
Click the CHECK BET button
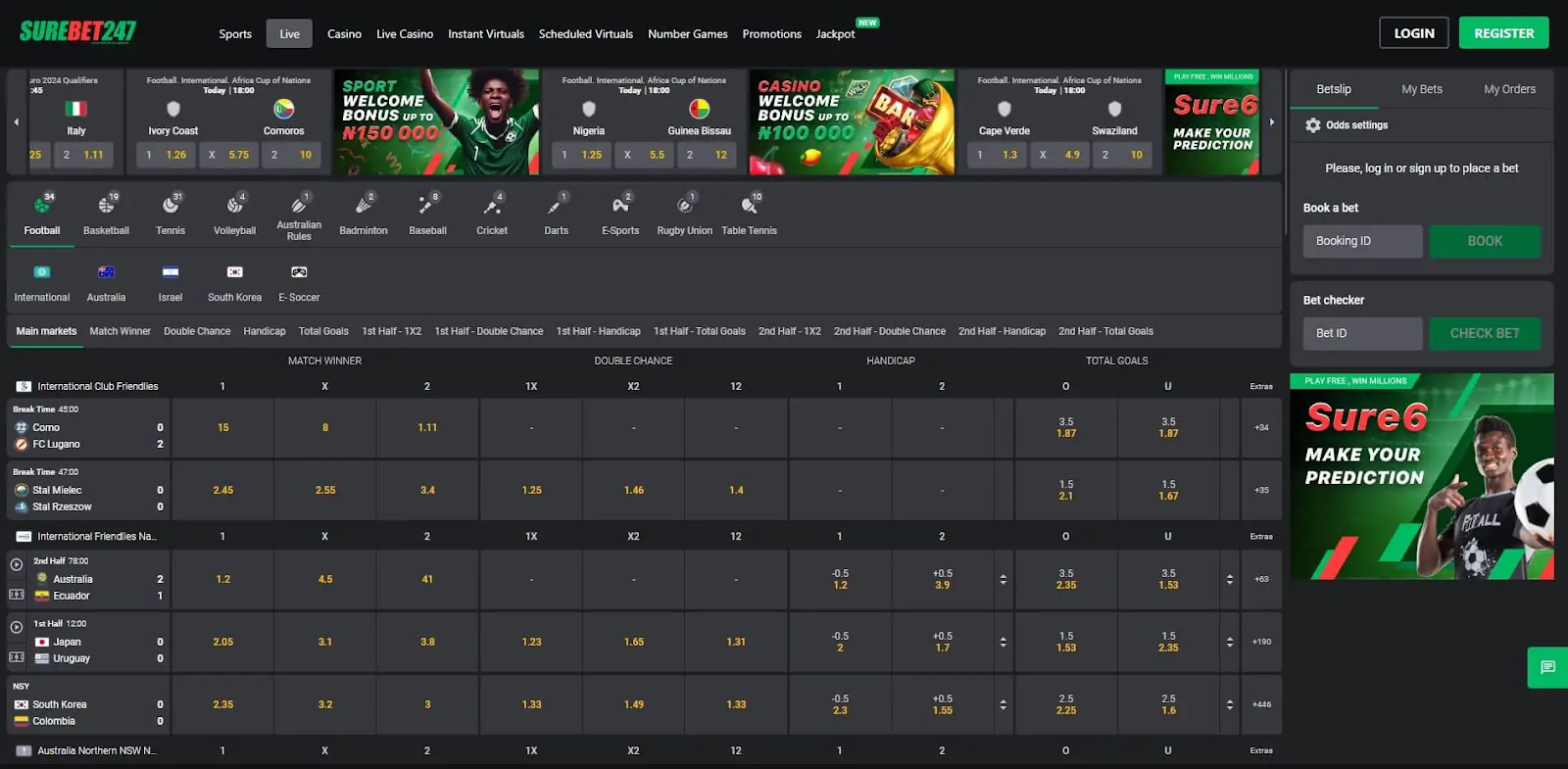click(x=1485, y=333)
